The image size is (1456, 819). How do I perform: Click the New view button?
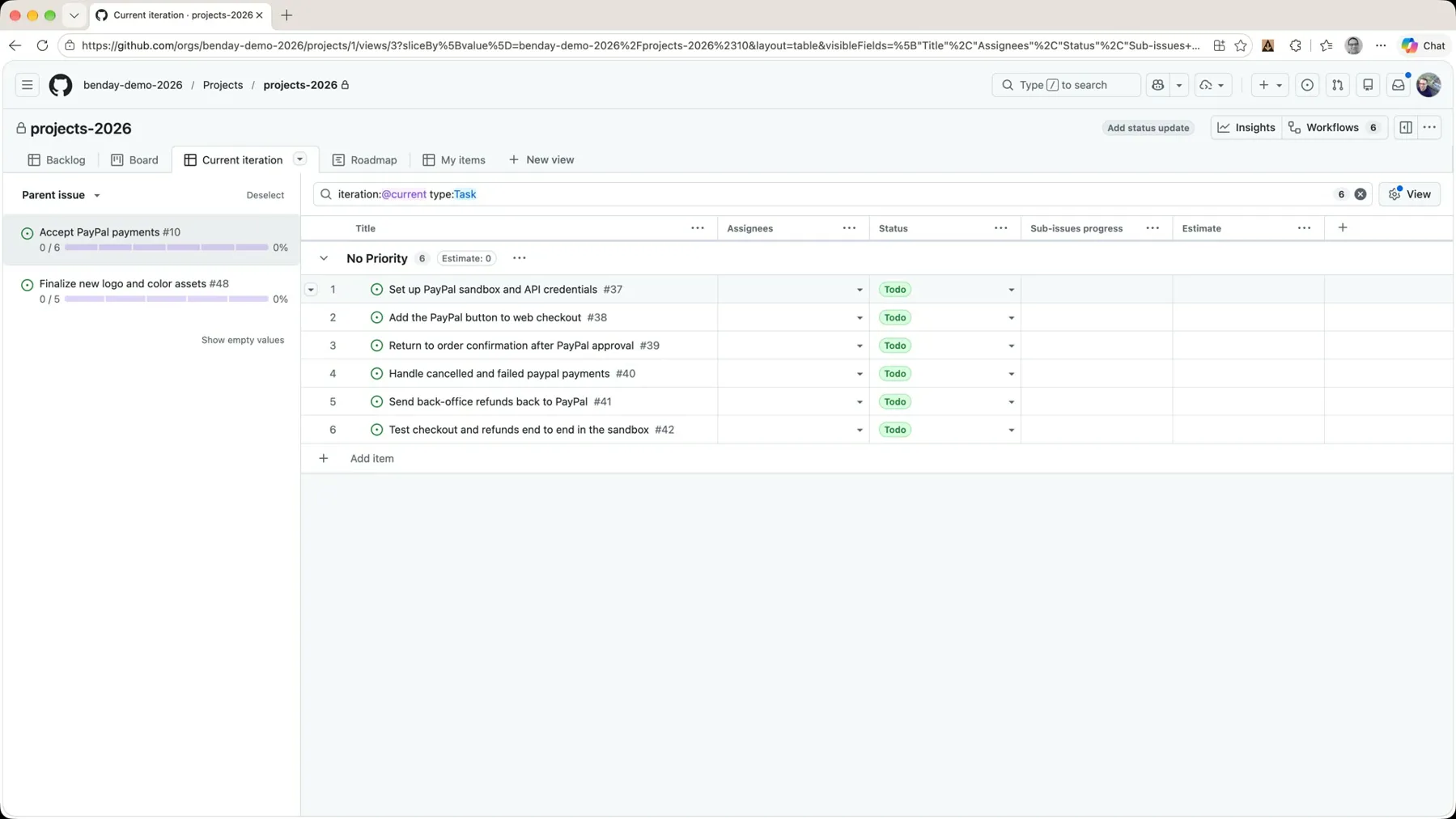click(541, 160)
